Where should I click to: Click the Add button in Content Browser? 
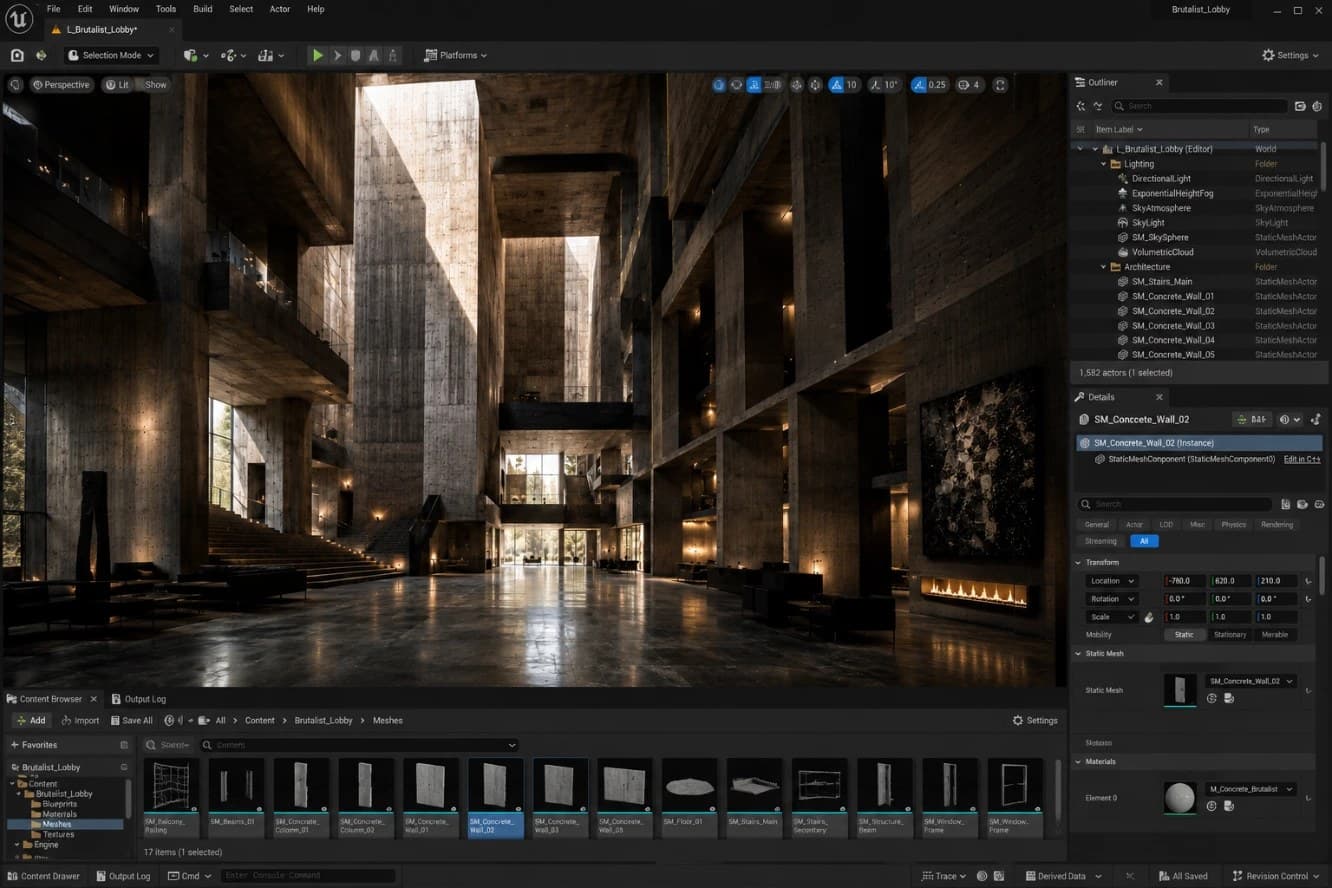(x=31, y=720)
